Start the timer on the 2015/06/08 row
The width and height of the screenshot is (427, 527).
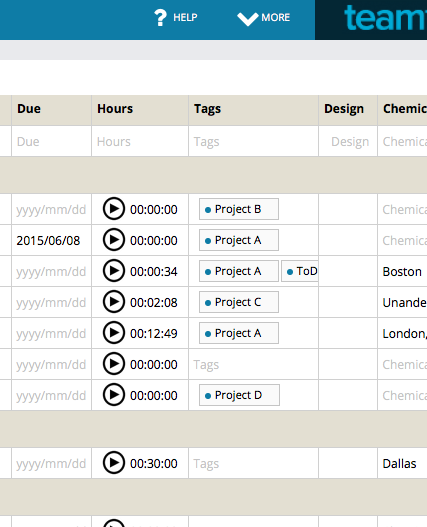click(114, 240)
